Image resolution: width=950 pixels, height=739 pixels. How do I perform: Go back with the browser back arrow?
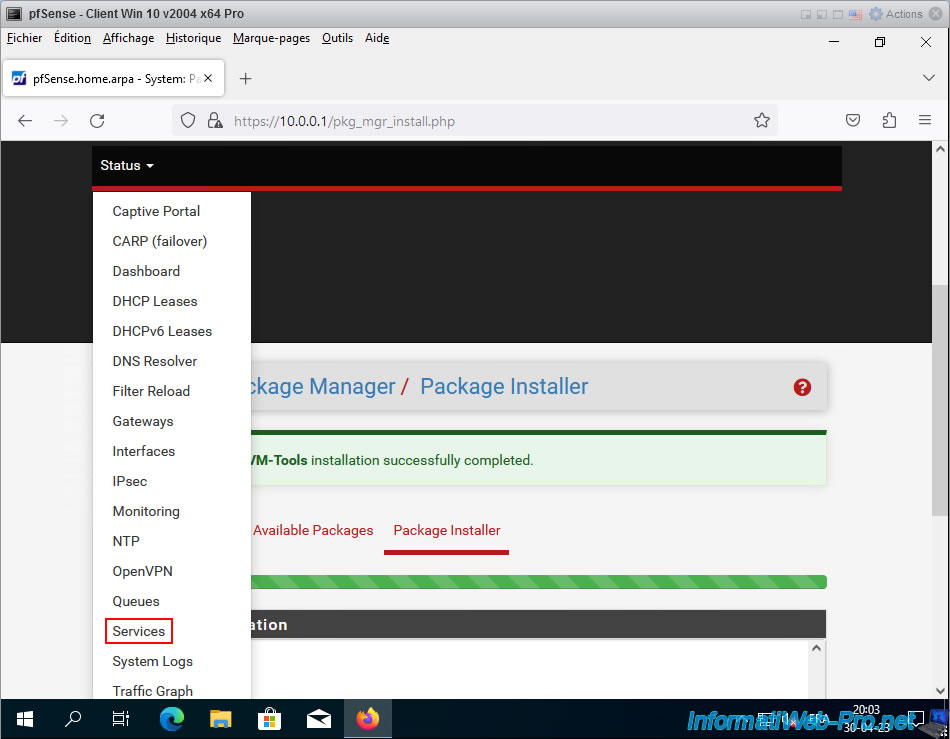click(25, 121)
